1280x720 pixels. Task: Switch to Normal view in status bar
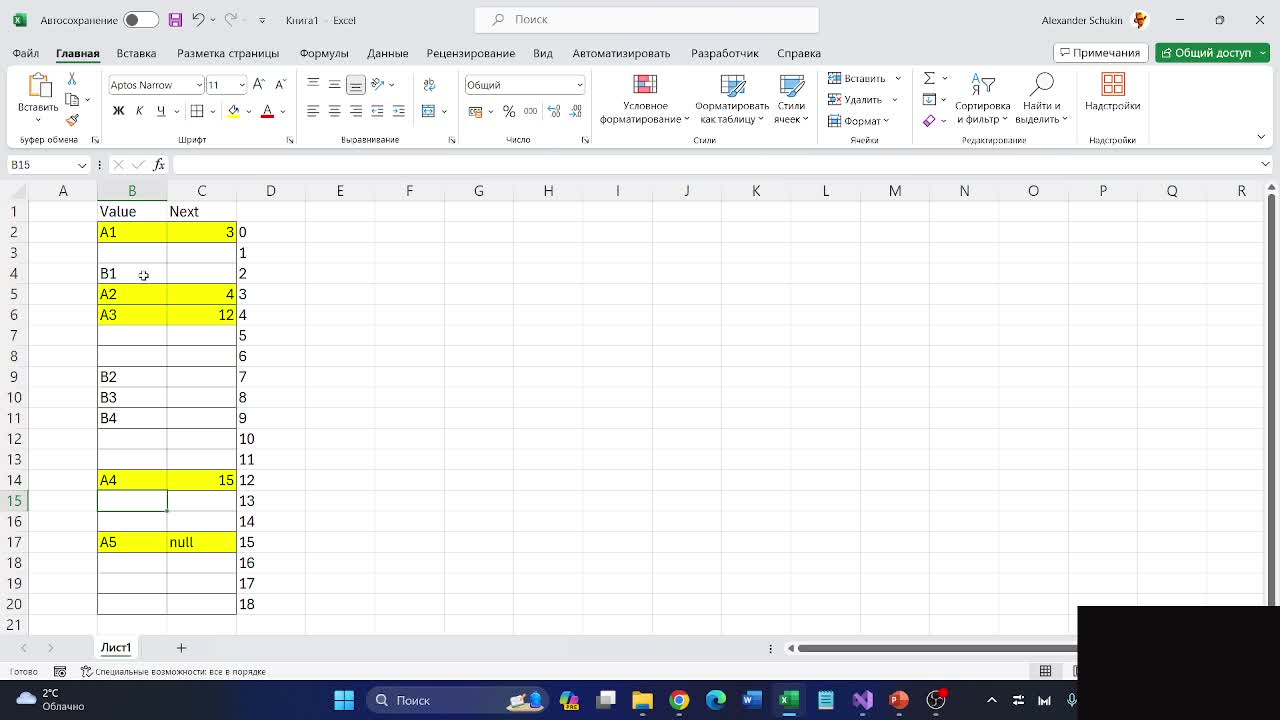pos(1045,672)
